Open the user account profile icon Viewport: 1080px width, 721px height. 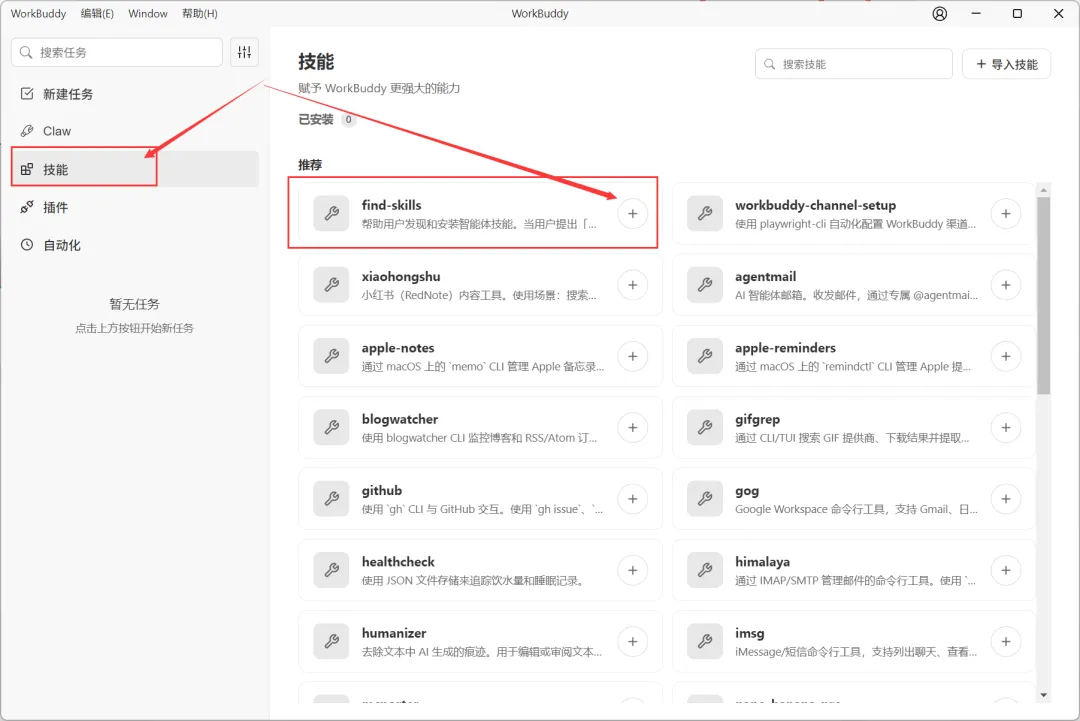tap(939, 14)
